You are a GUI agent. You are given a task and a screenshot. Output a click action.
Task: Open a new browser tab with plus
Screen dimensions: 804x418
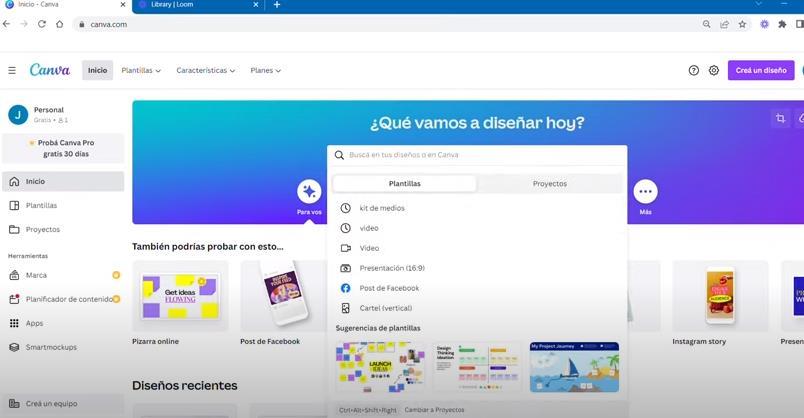coord(277,5)
